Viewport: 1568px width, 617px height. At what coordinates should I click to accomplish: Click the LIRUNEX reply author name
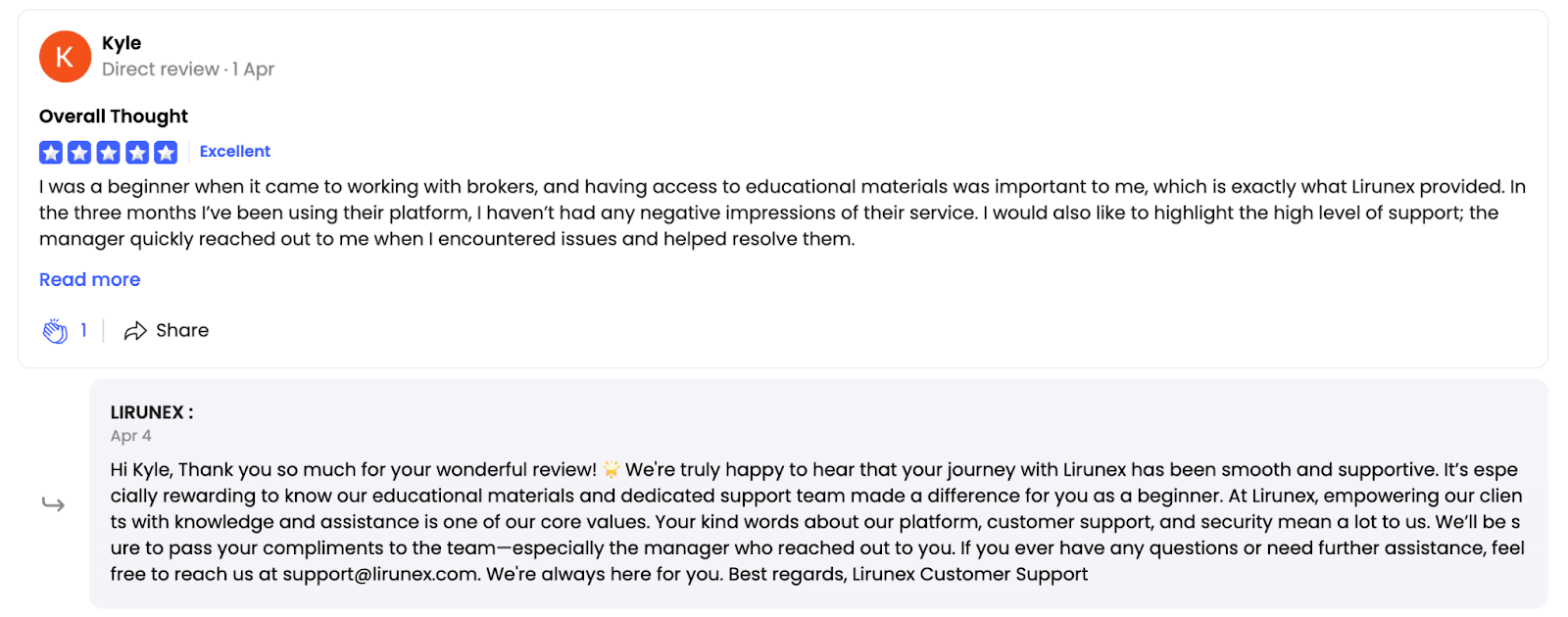pyautogui.click(x=151, y=412)
